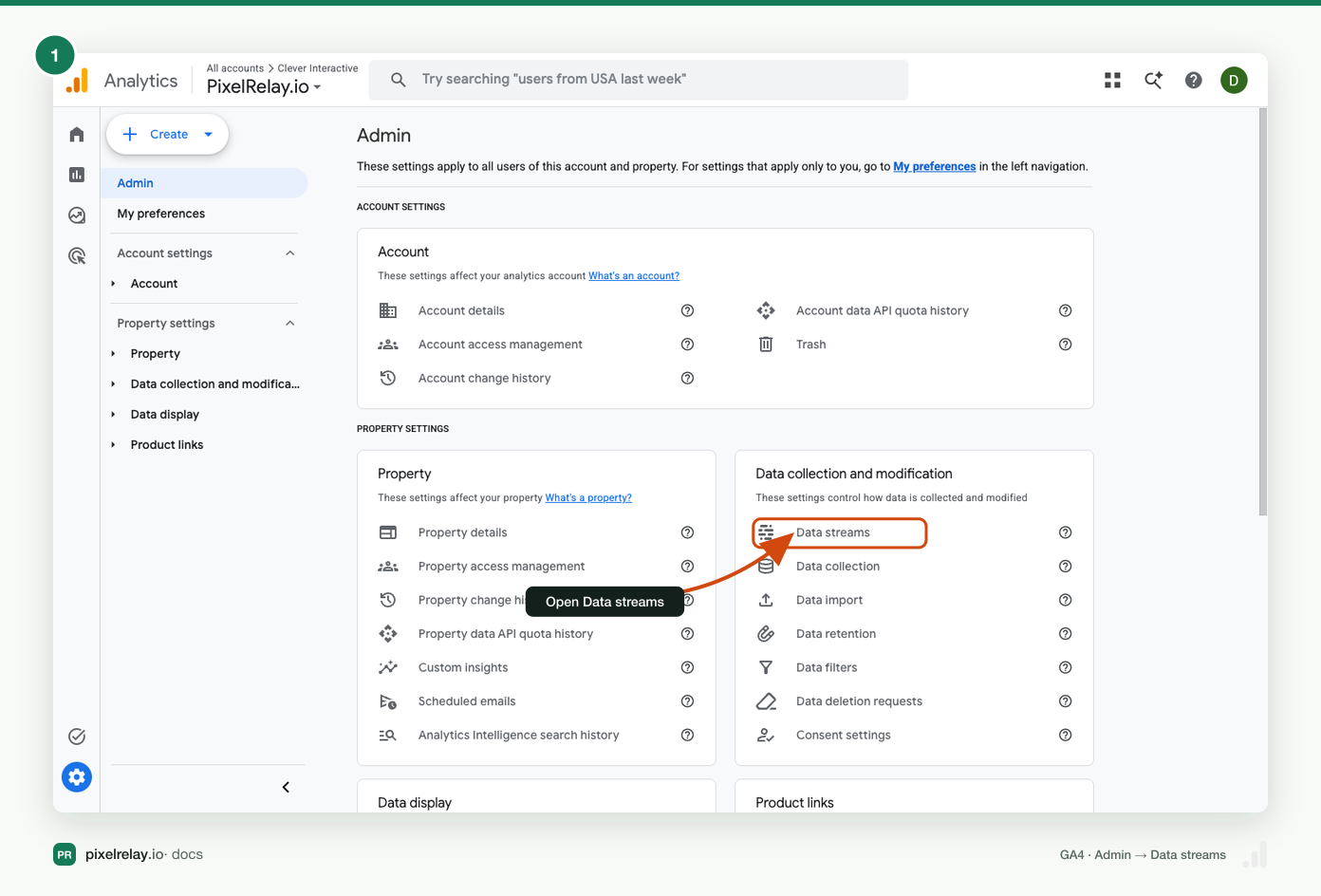Expand the Data display tree item
1321x896 pixels.
pos(113,415)
